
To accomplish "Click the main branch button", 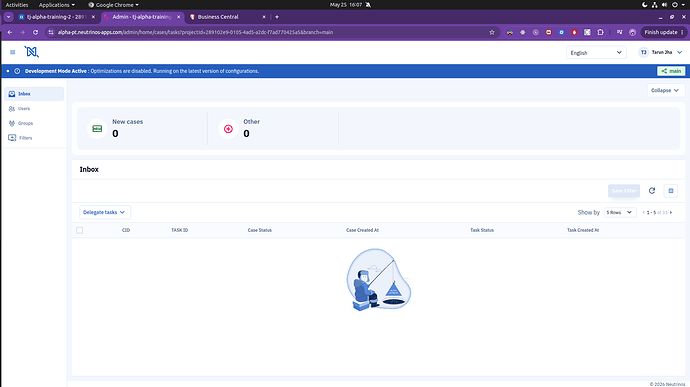I will 671,71.
